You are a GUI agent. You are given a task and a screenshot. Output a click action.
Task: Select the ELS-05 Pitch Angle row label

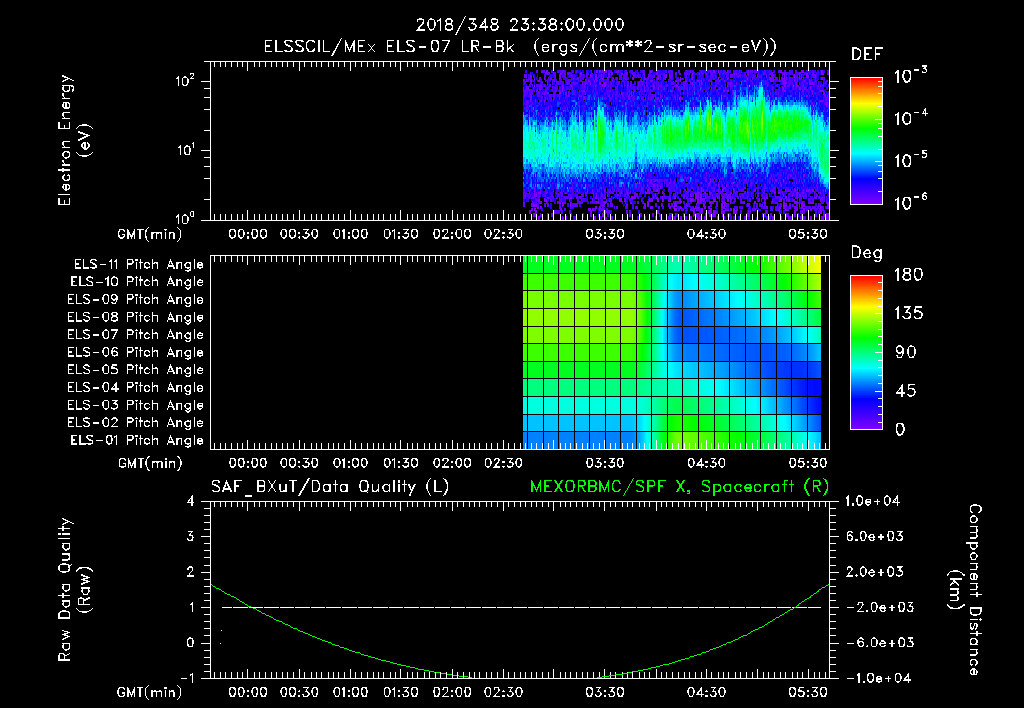tap(136, 370)
